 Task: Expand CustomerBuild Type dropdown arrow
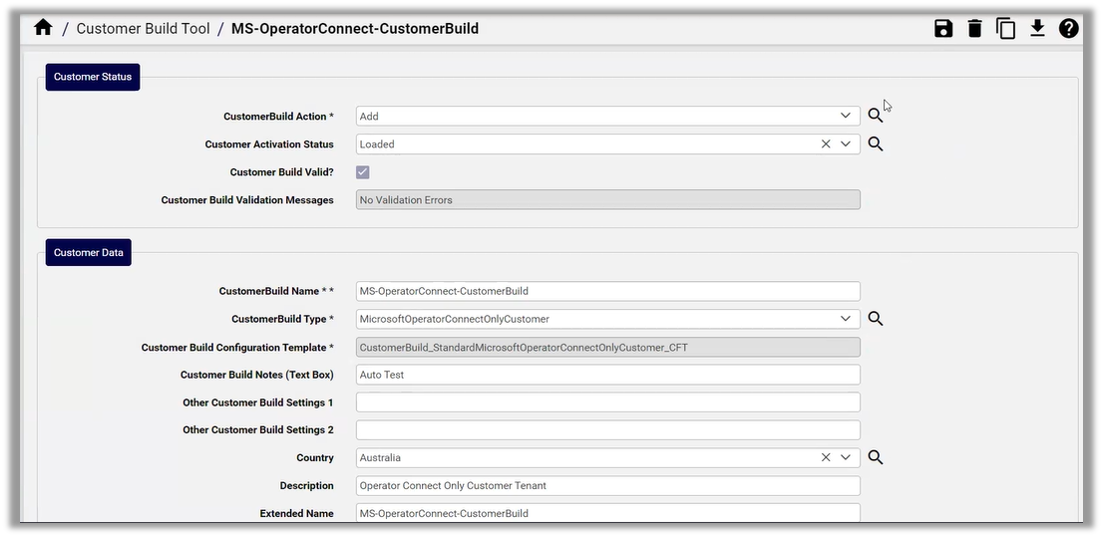point(846,319)
